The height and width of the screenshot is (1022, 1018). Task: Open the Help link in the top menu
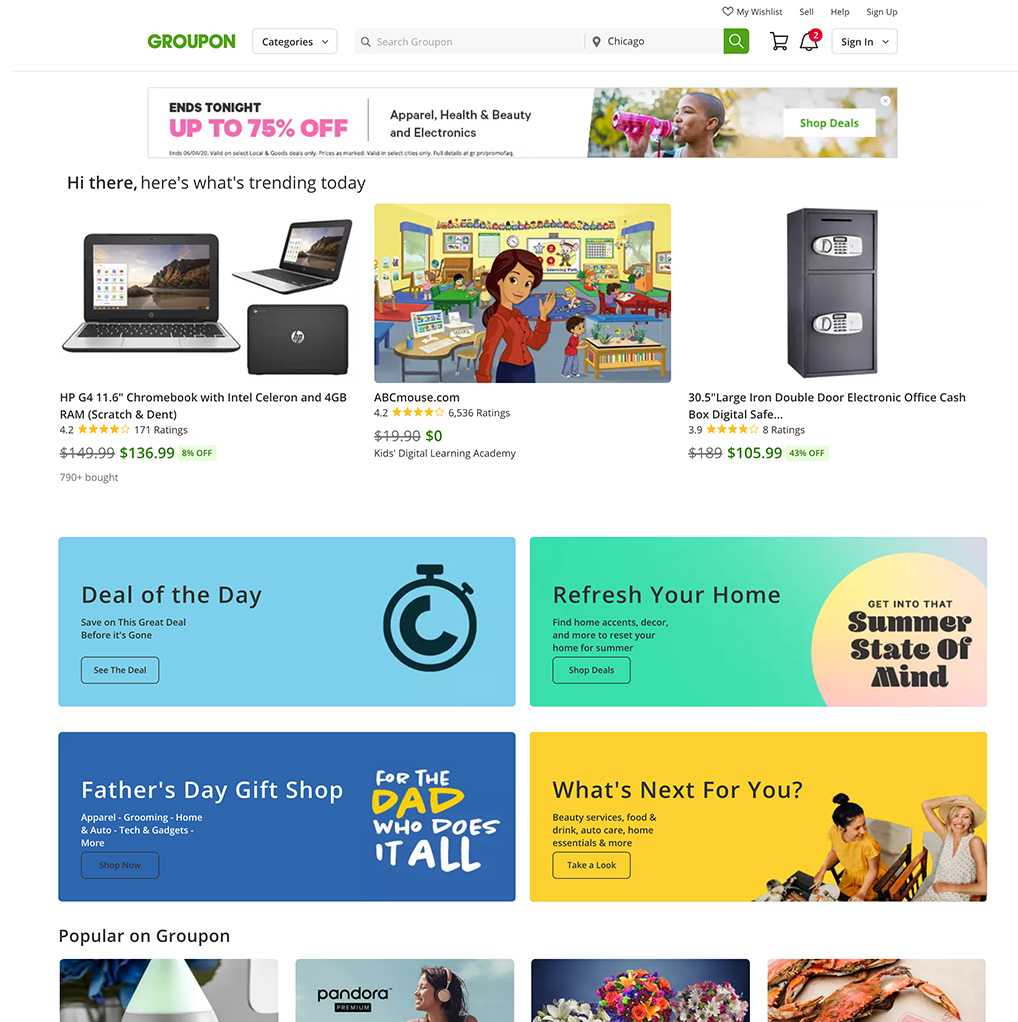(x=839, y=12)
